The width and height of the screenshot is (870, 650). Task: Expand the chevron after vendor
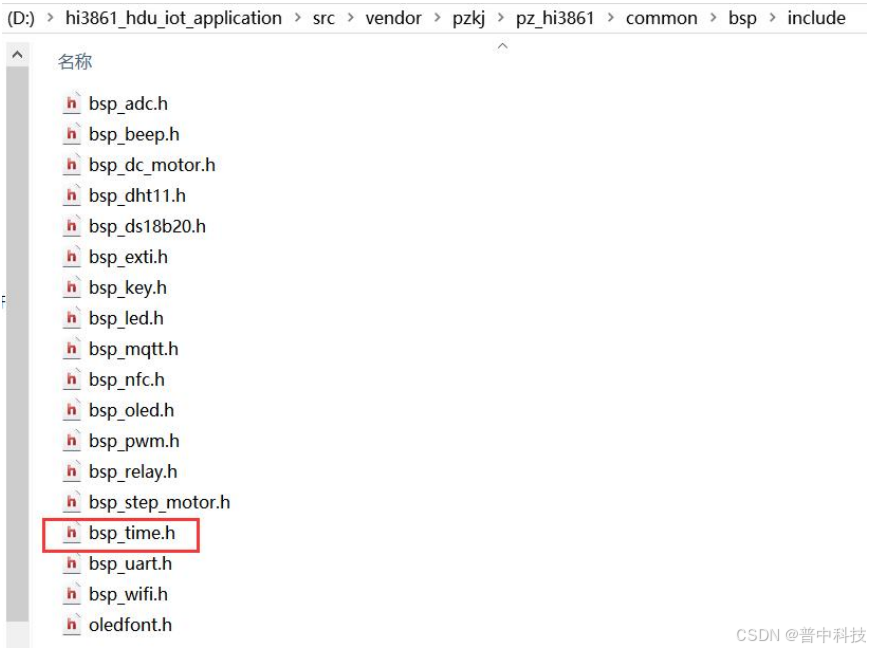coord(437,18)
